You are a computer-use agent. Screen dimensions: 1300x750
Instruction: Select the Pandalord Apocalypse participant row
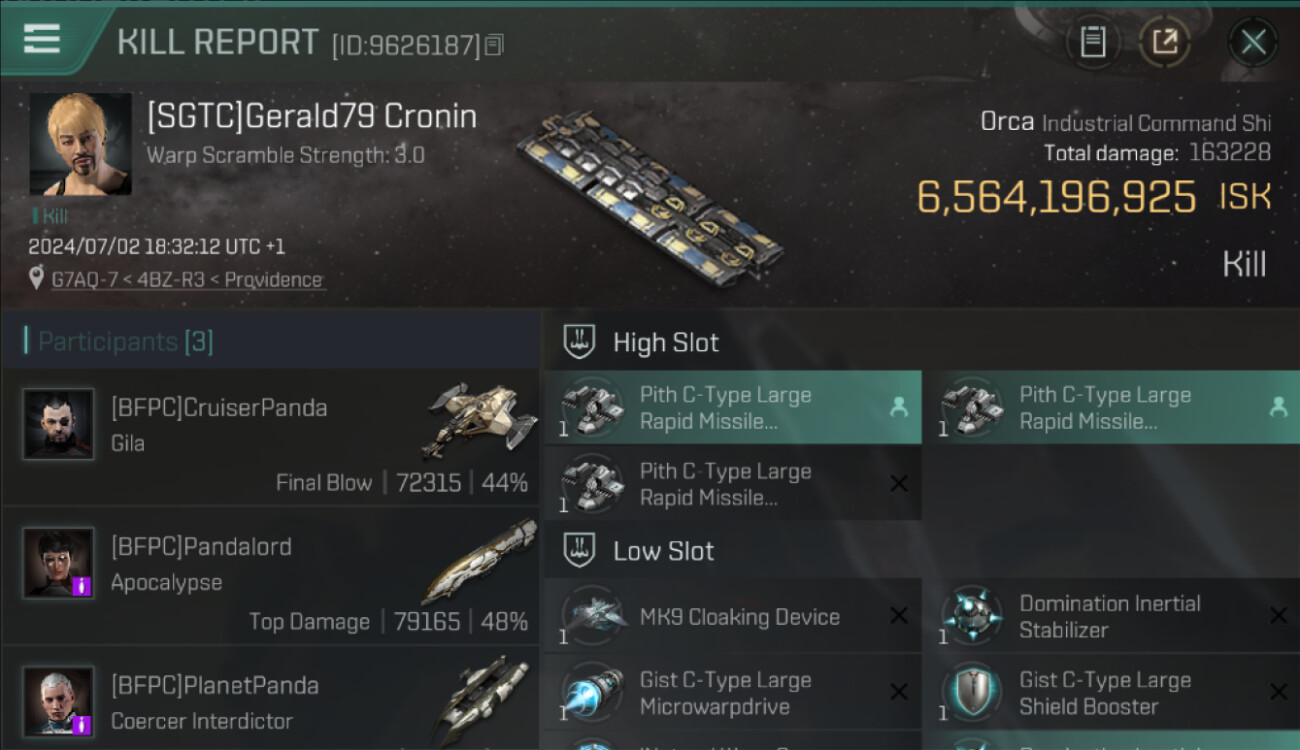pyautogui.click(x=270, y=576)
